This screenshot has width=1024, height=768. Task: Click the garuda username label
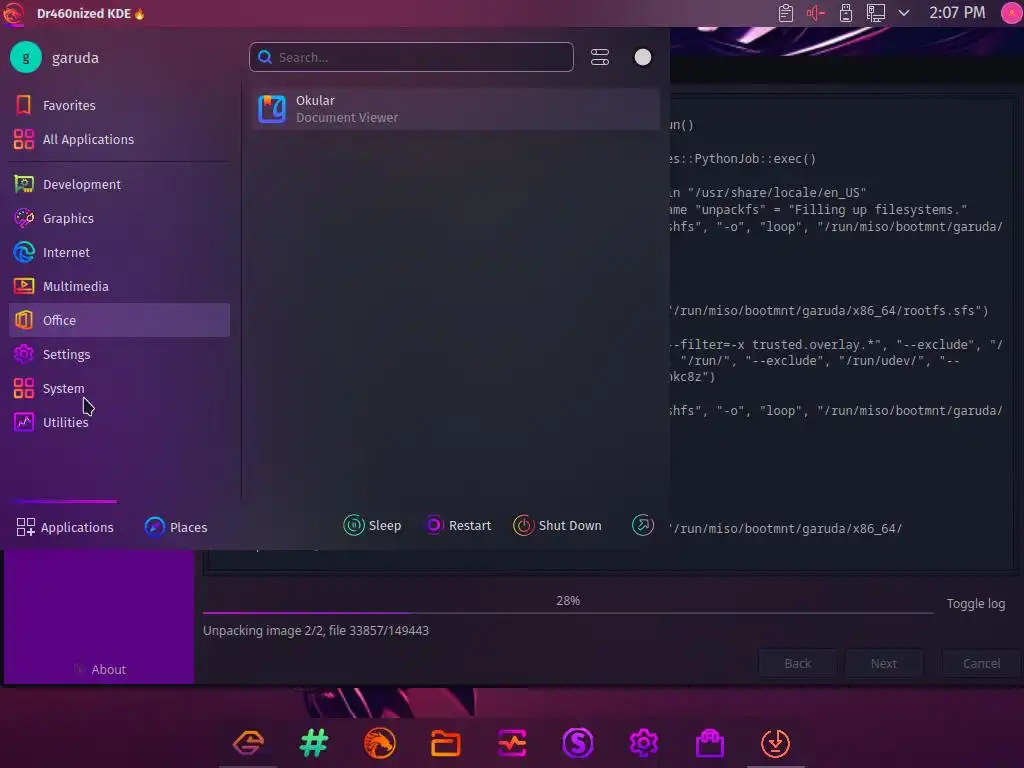tap(75, 58)
